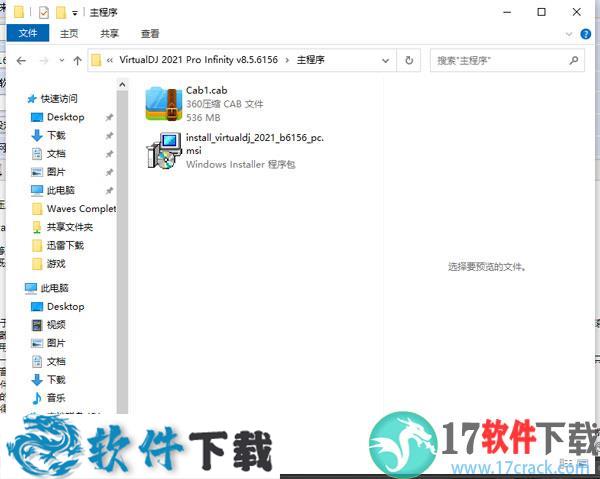Click the pin icon next to pinned 此电脑
This screenshot has width=600, height=479.
pos(109,191)
